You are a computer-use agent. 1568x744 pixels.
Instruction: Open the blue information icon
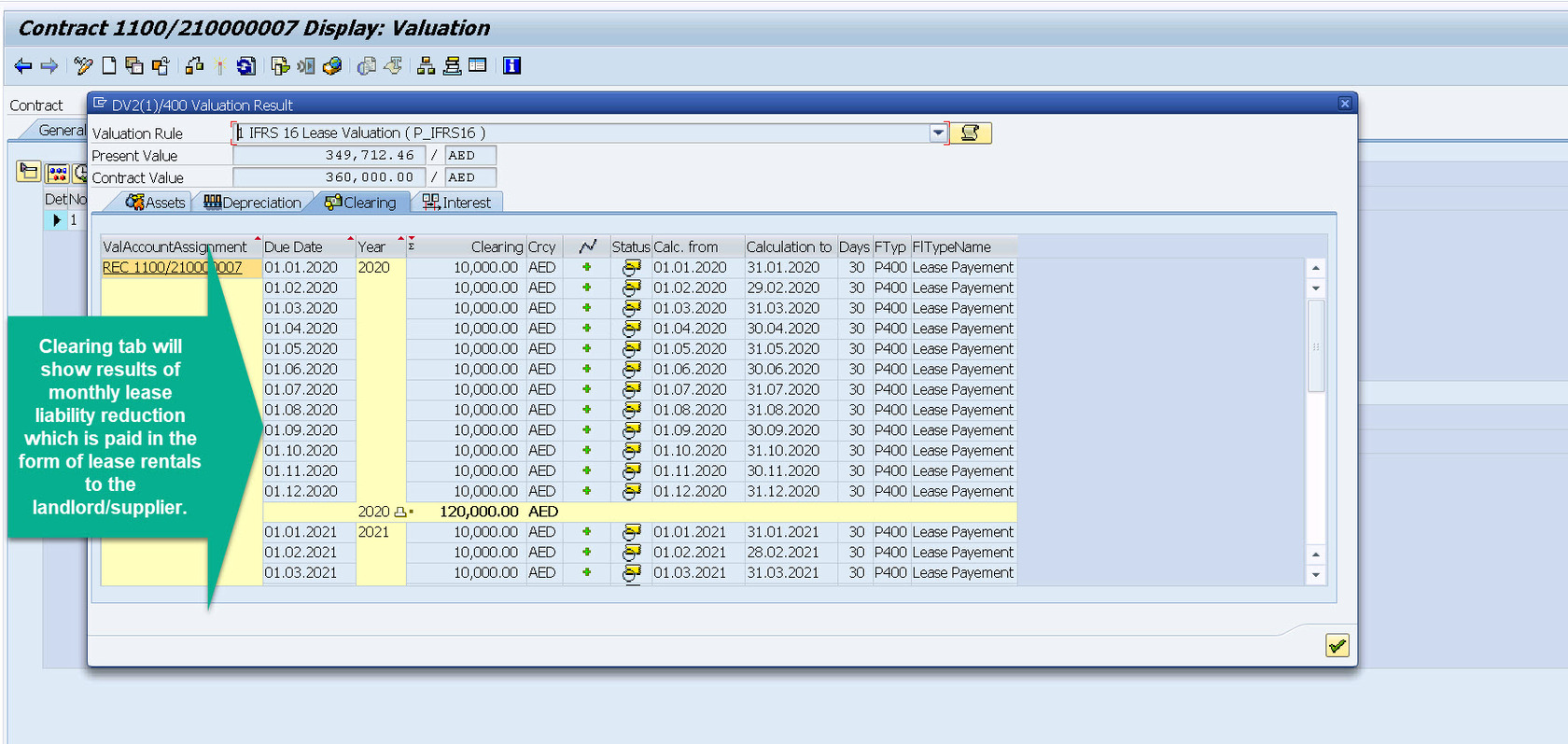[511, 66]
